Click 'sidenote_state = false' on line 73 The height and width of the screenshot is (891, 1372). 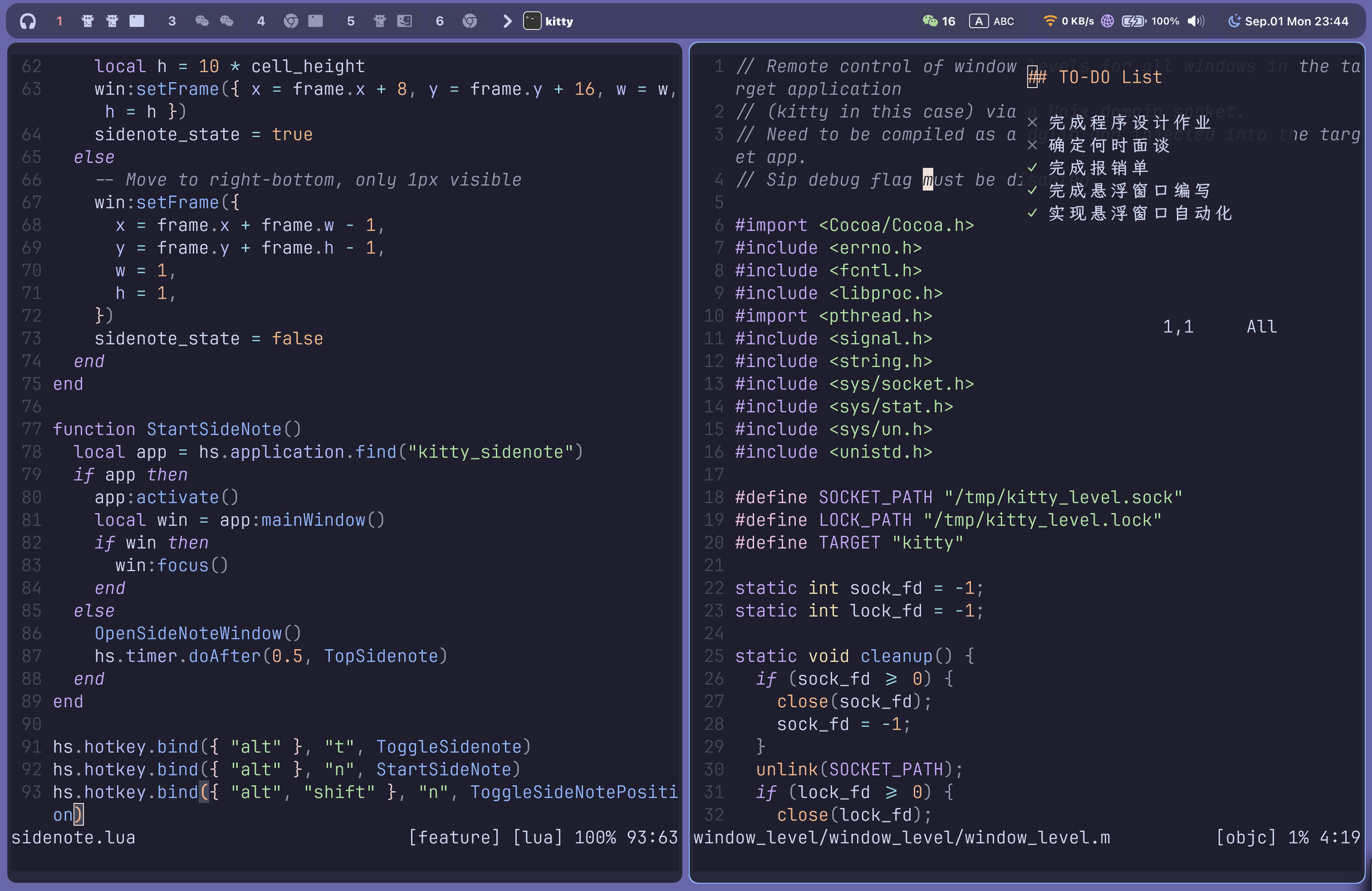[209, 338]
